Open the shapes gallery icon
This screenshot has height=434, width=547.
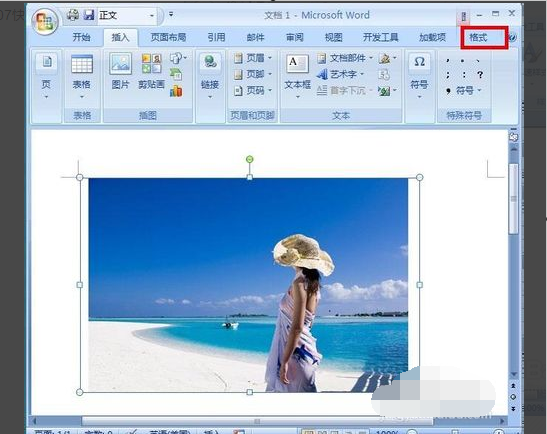tap(178, 58)
